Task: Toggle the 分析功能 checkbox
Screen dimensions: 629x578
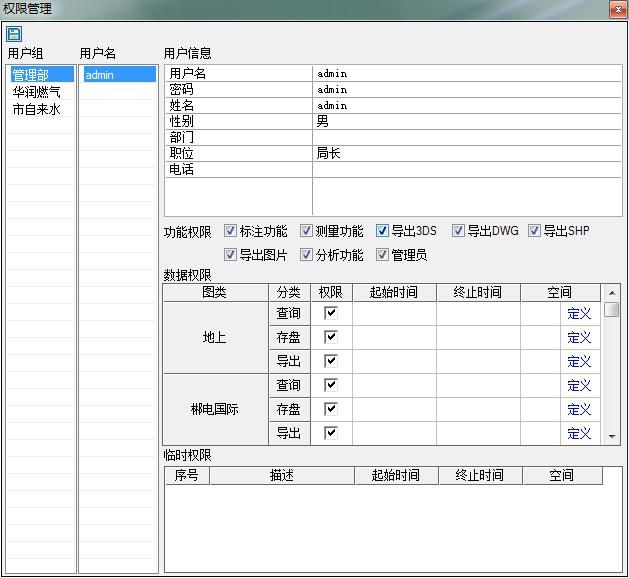Action: (307, 255)
